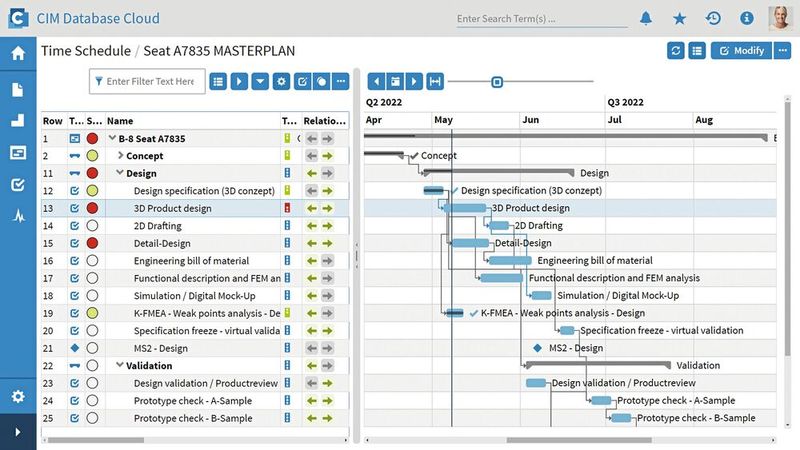This screenshot has width=800, height=450.
Task: Collapse B-8 Seat A7835 tree node
Action: [x=112, y=138]
